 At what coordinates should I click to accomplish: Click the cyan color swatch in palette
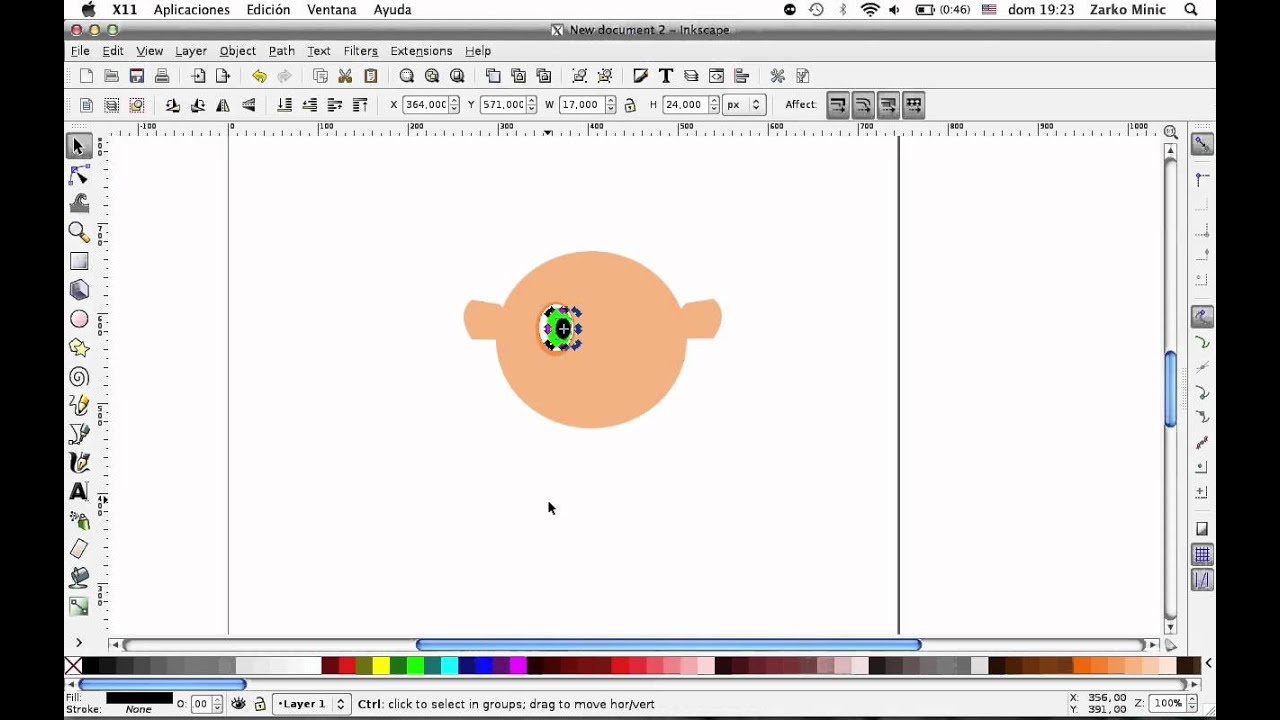(449, 666)
